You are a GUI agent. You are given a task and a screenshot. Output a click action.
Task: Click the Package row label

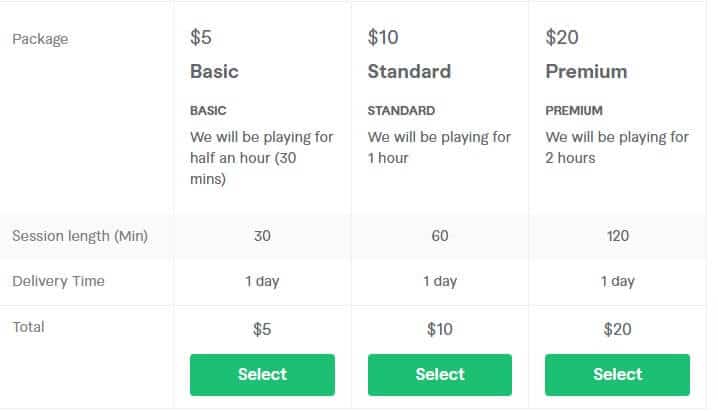point(40,39)
